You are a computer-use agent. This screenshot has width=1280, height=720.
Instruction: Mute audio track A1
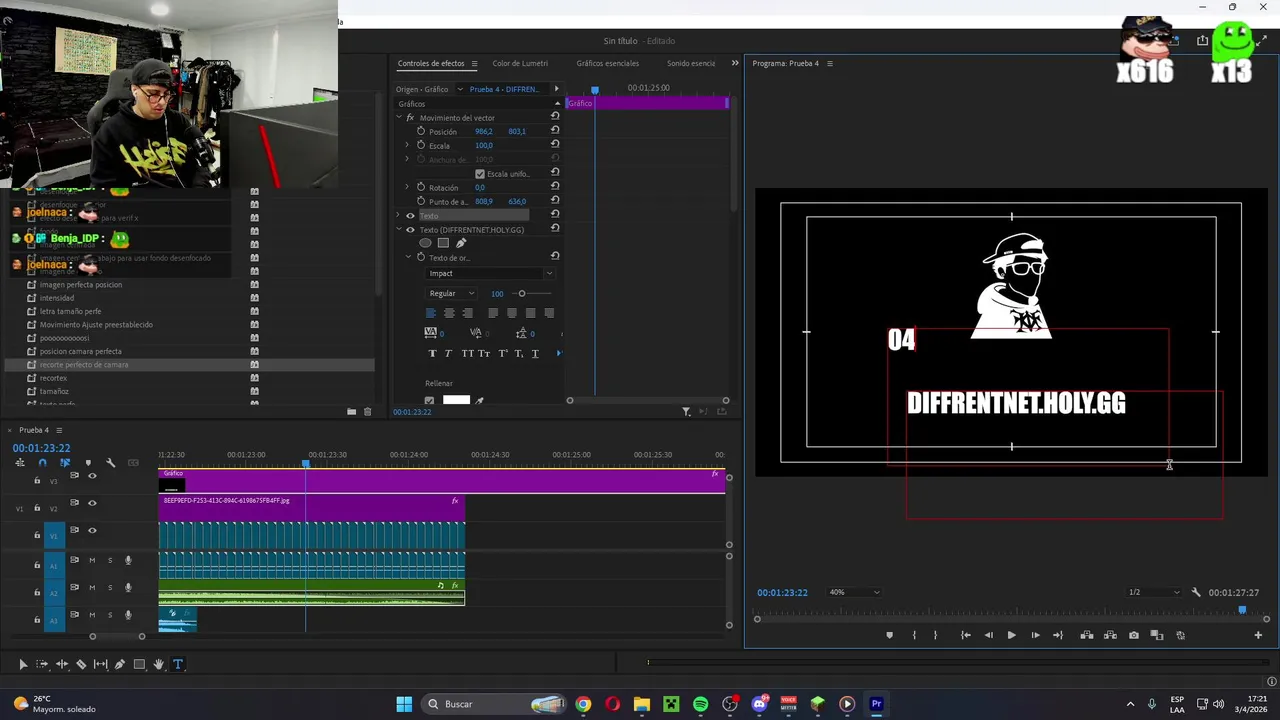[92, 560]
